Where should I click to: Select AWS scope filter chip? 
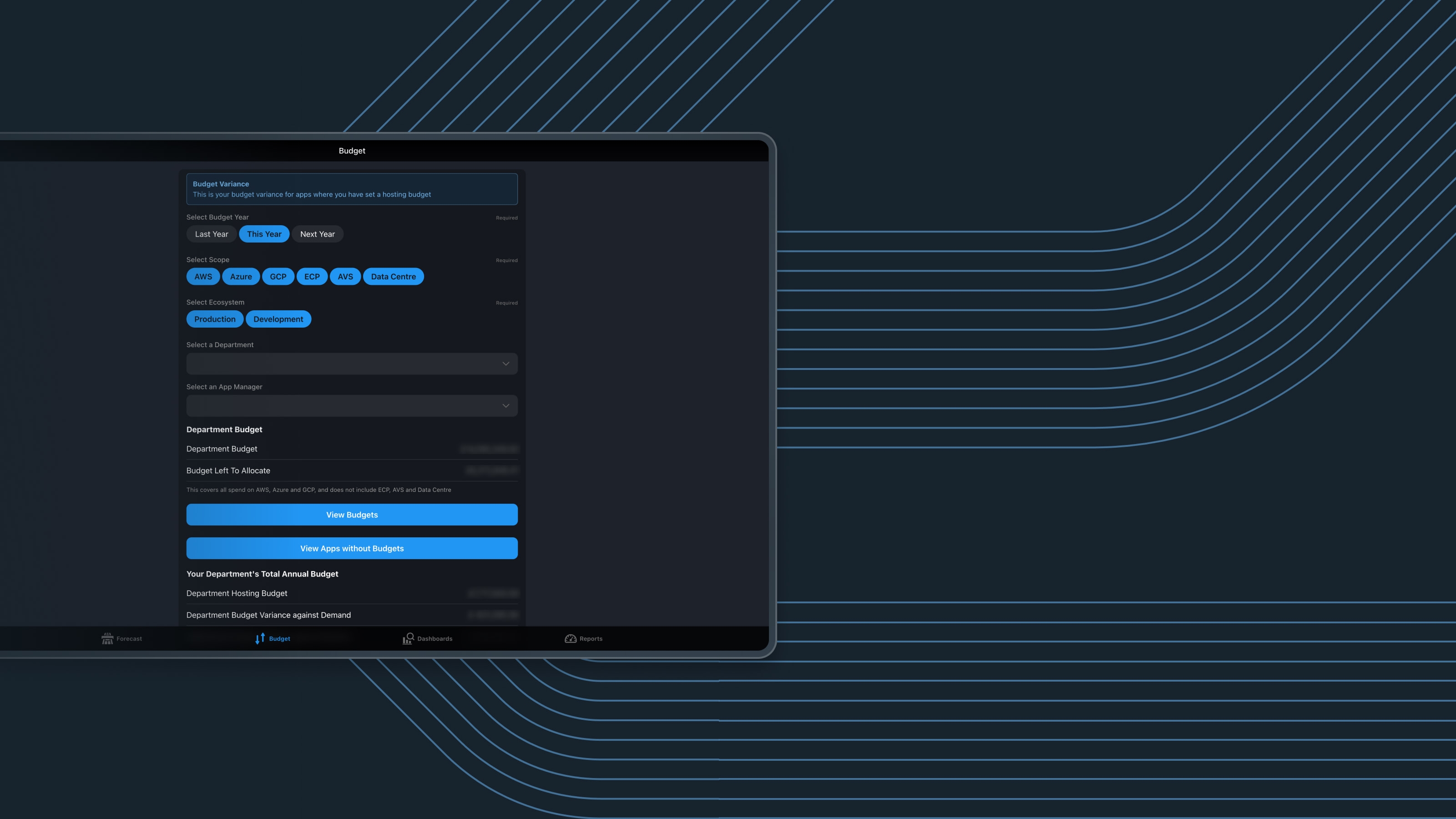point(203,276)
